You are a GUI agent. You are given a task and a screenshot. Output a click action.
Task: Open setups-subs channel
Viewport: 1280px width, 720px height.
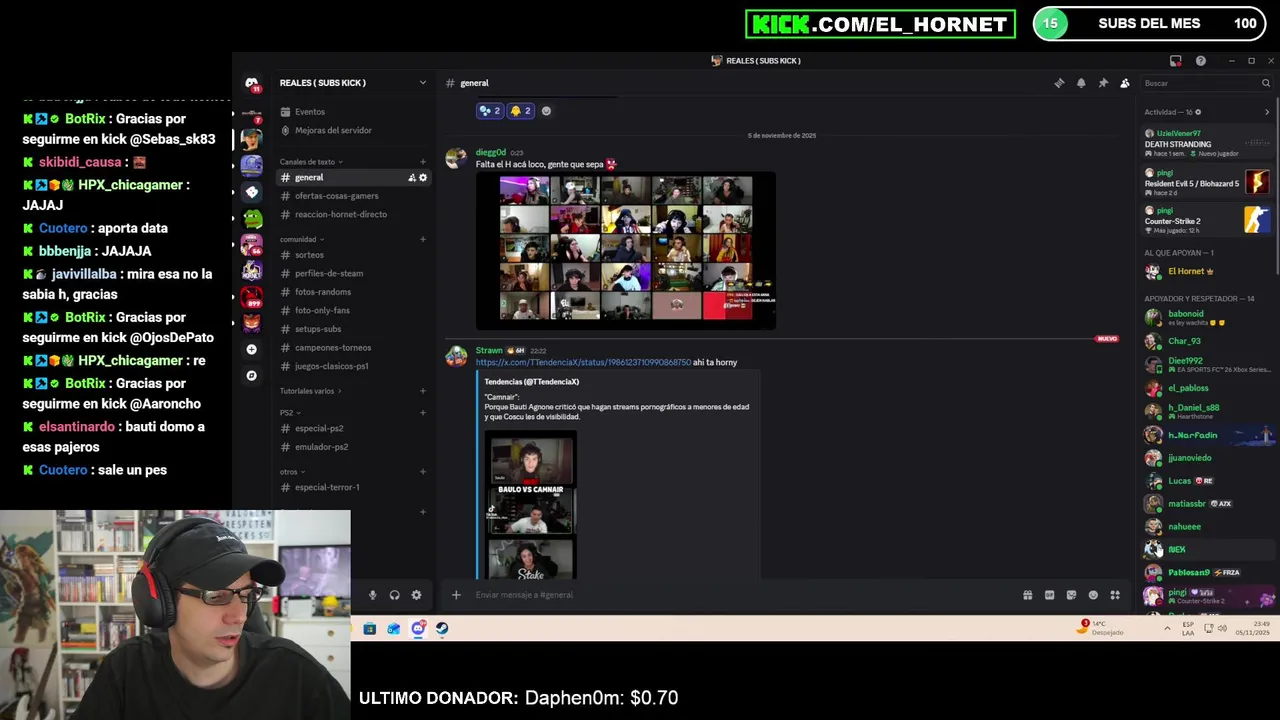click(x=353, y=329)
